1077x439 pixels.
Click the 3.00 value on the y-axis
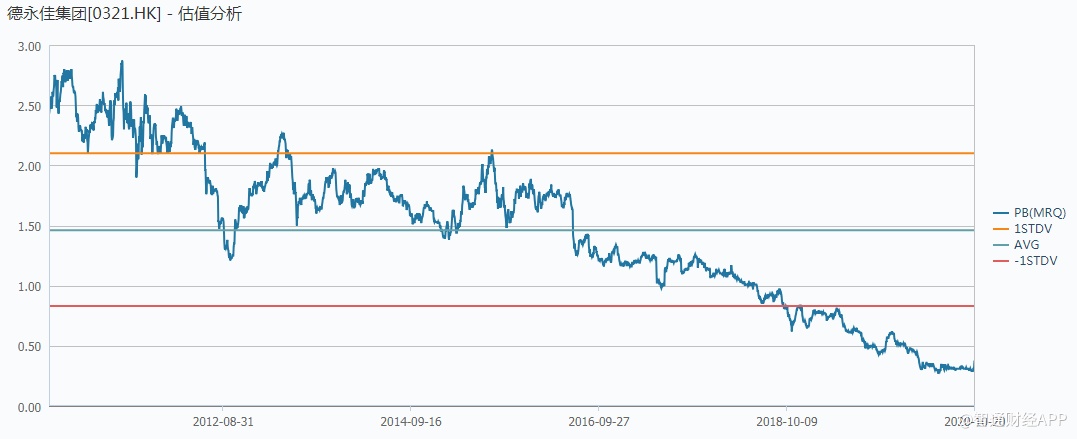pos(29,46)
